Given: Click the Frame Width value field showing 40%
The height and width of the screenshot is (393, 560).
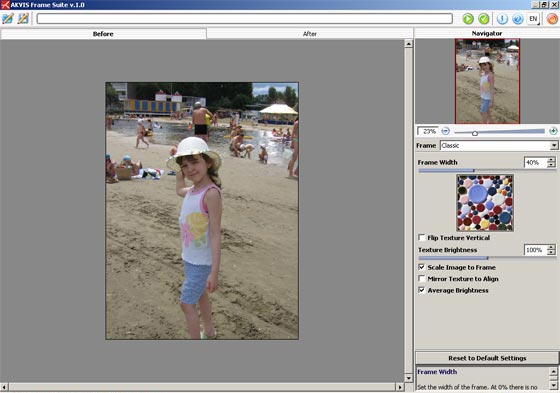Looking at the screenshot, I should coord(535,163).
